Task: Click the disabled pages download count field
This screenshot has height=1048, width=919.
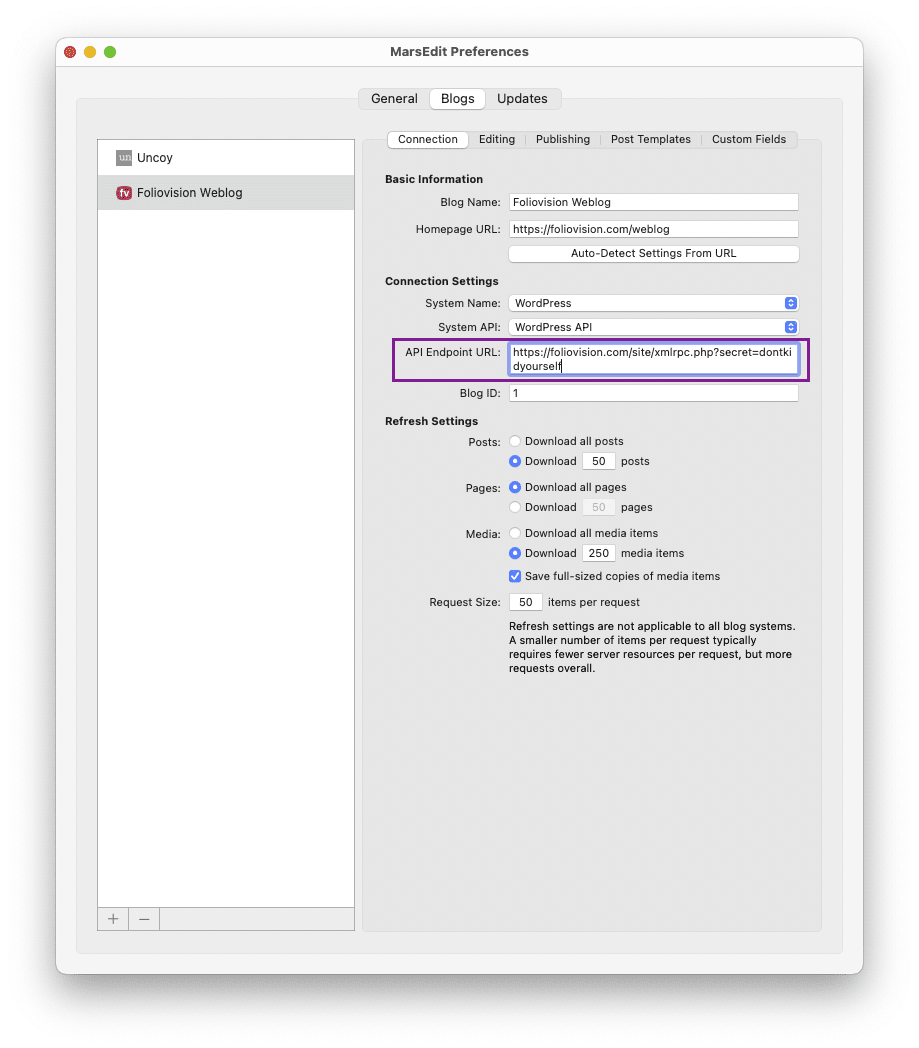Action: (599, 507)
